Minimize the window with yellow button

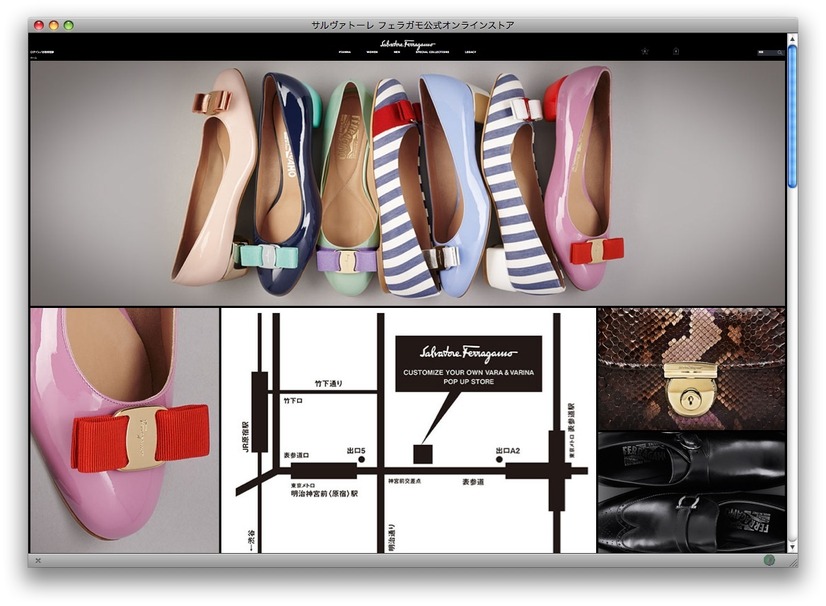(54, 25)
